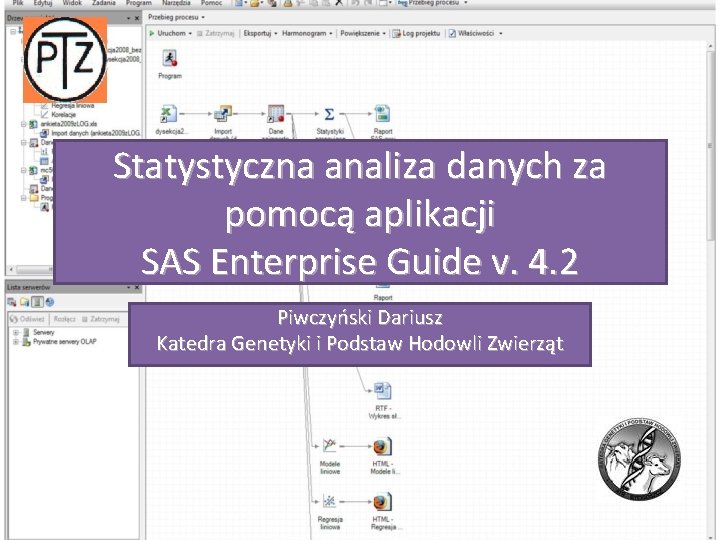Click the Prywatne serwery OLAP icon
This screenshot has width=720, height=540.
27,342
